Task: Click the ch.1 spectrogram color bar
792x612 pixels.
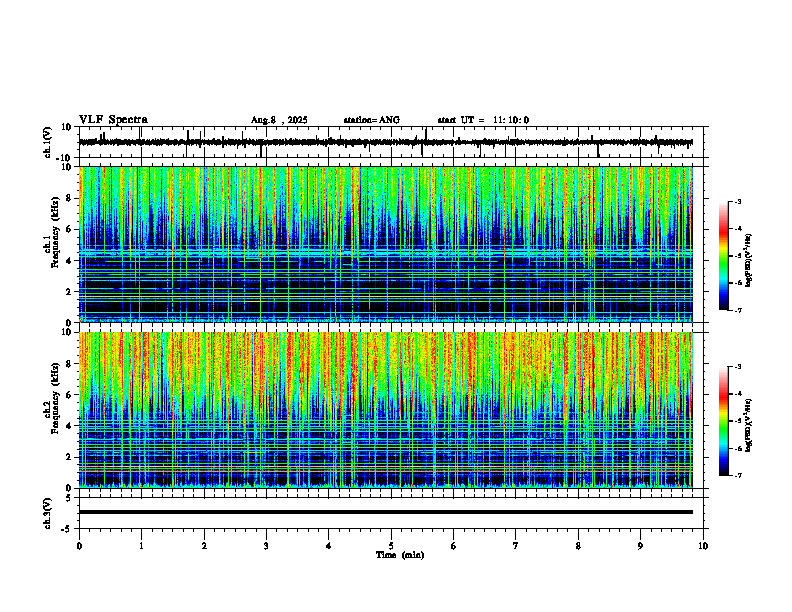Action: pyautogui.click(x=723, y=256)
